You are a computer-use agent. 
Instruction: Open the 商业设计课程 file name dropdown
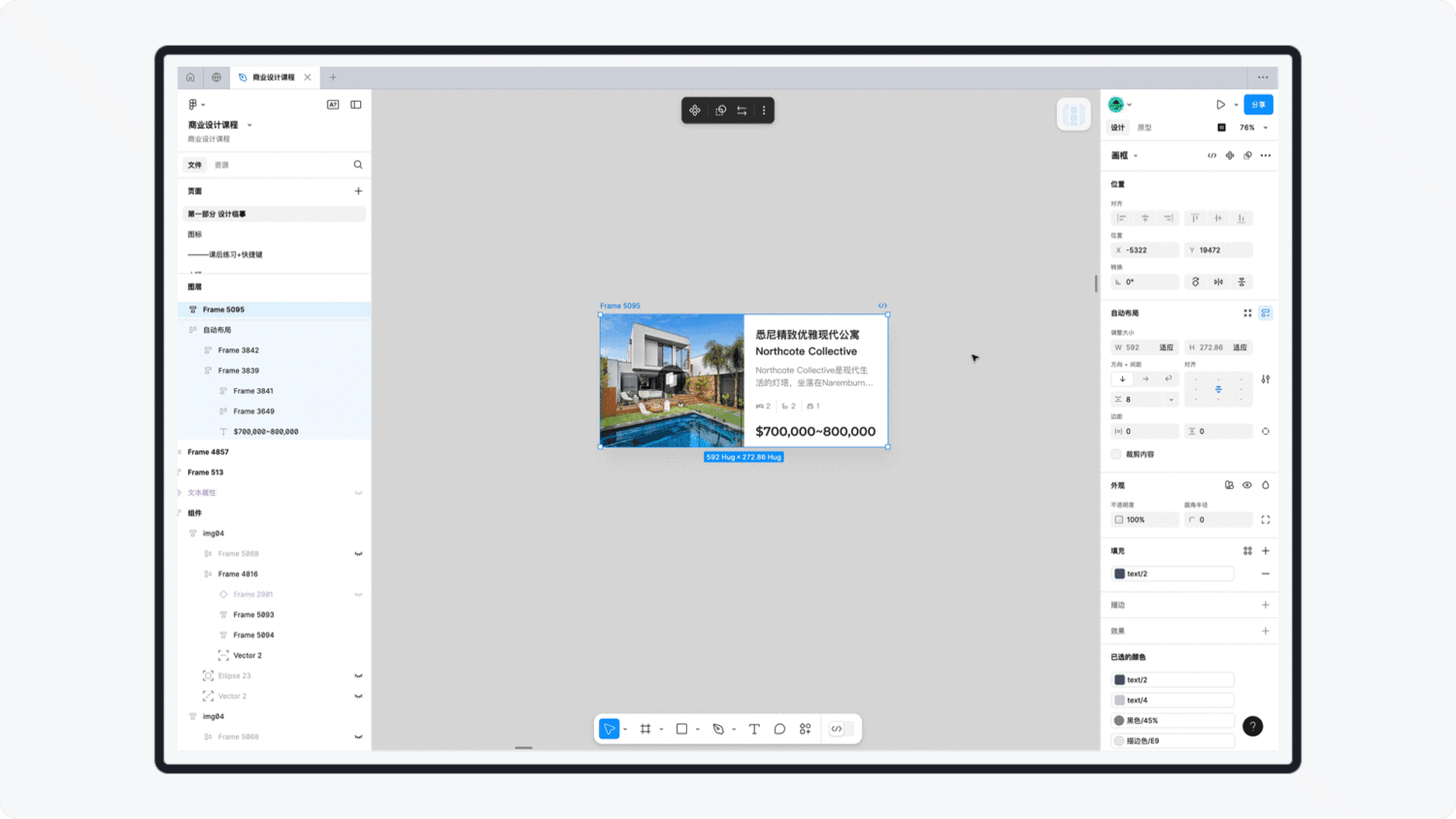tap(248, 124)
